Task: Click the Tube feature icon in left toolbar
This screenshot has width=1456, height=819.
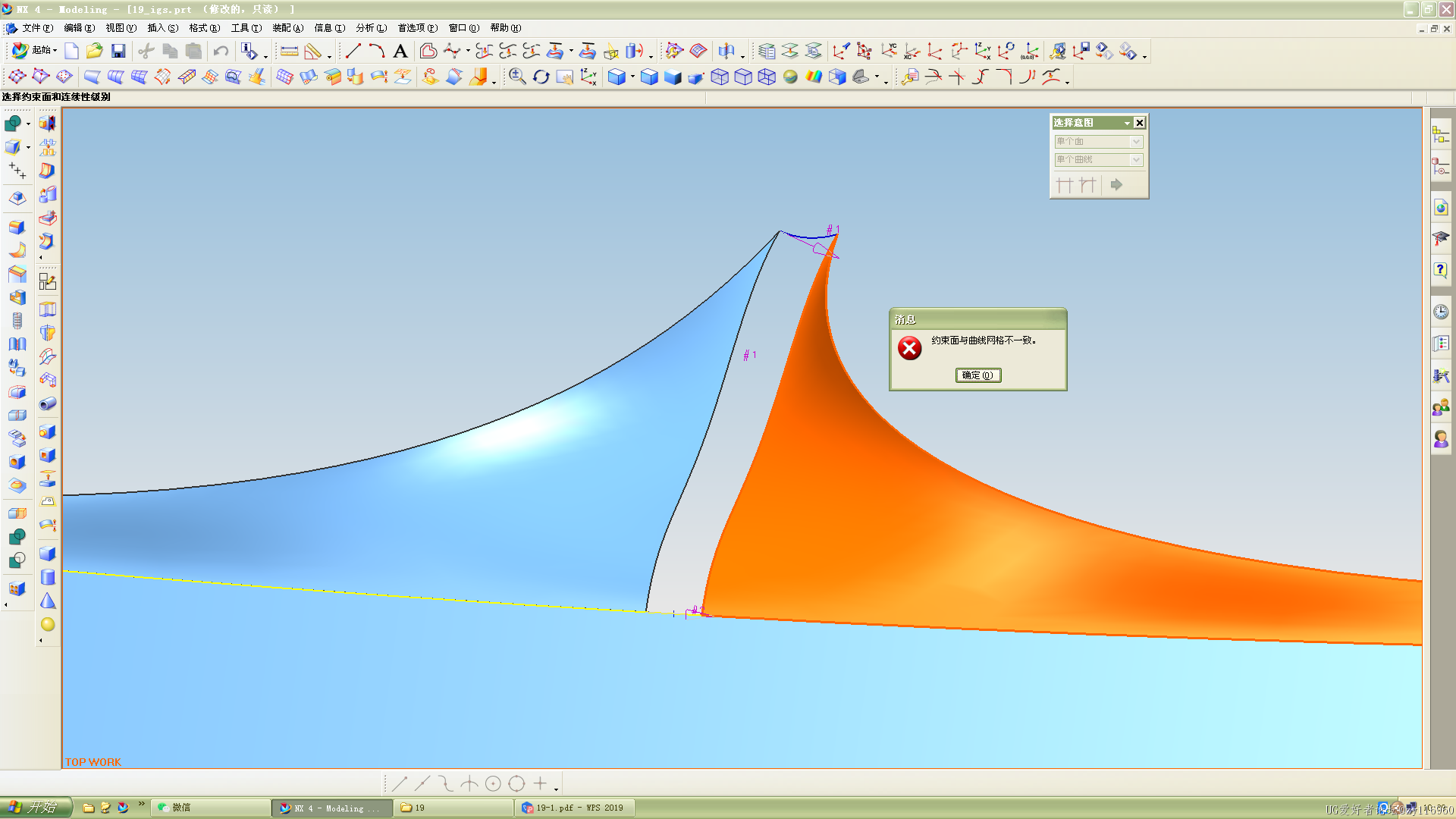Action: tap(48, 403)
